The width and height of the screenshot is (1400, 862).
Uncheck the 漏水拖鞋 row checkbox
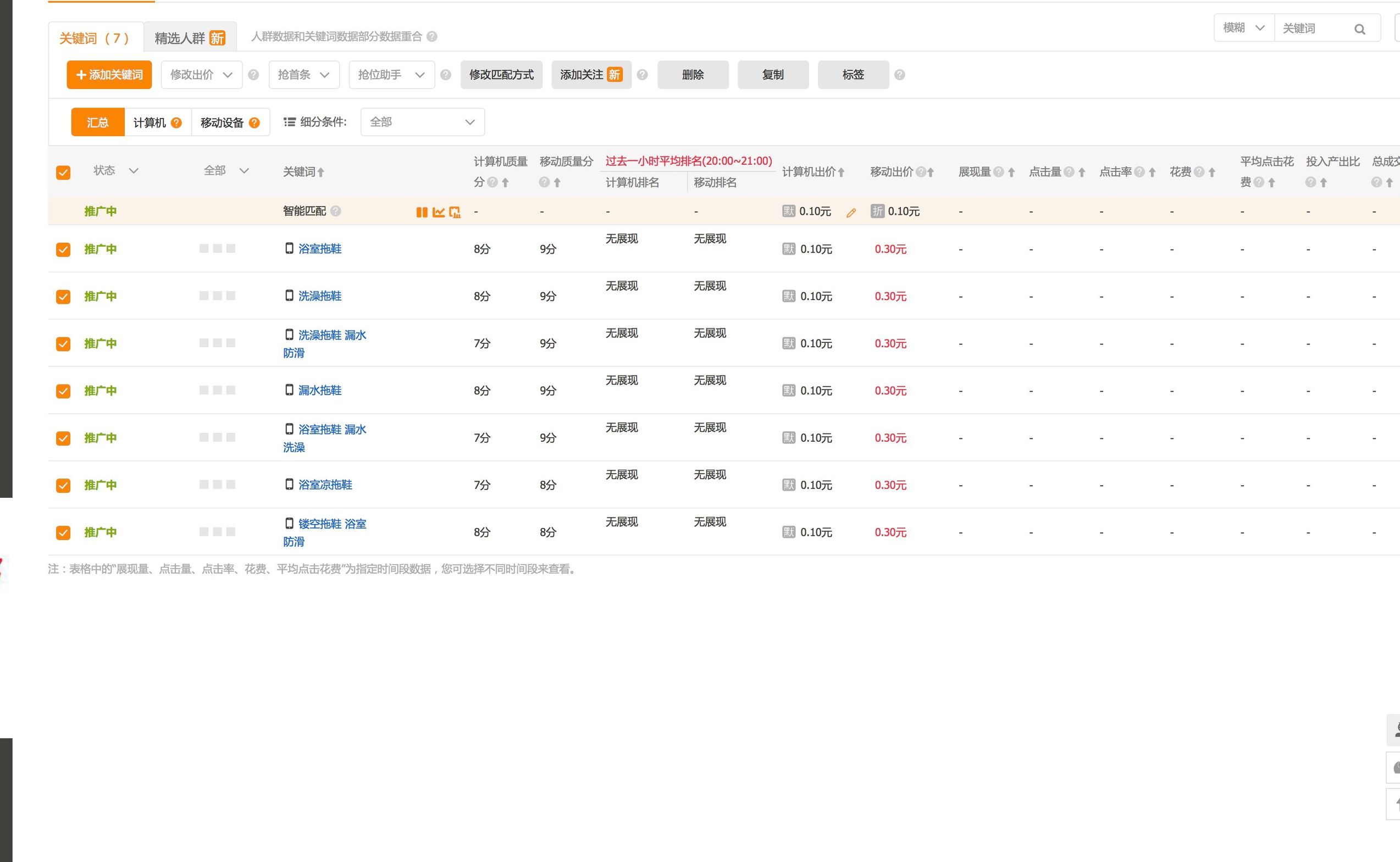[63, 391]
